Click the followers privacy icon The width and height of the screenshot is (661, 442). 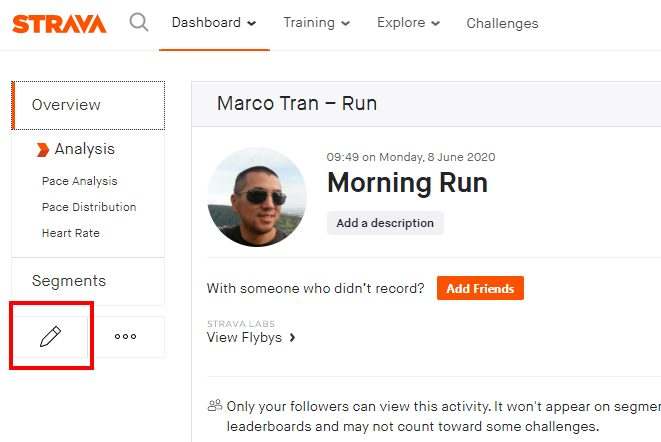[214, 405]
